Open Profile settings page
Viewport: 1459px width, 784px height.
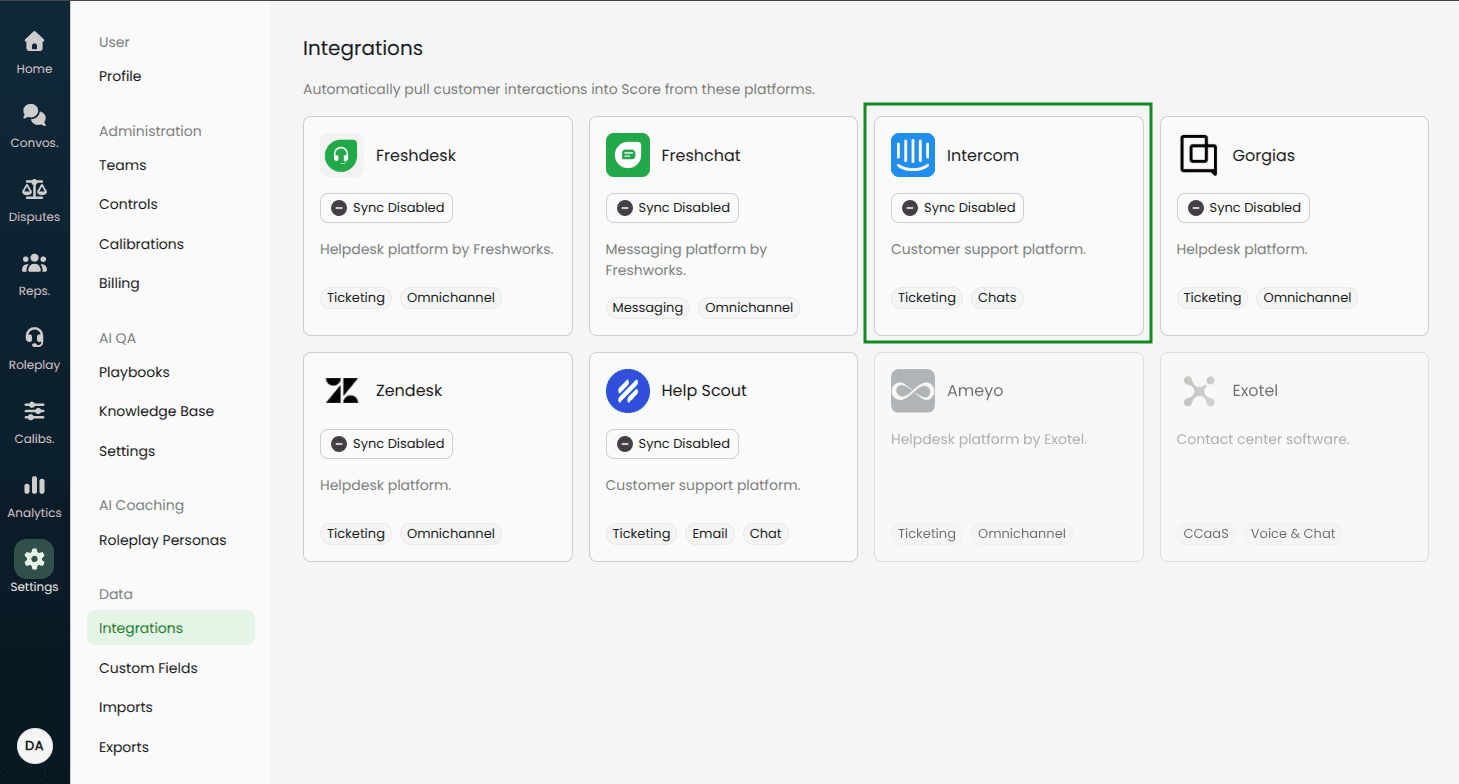tap(120, 76)
